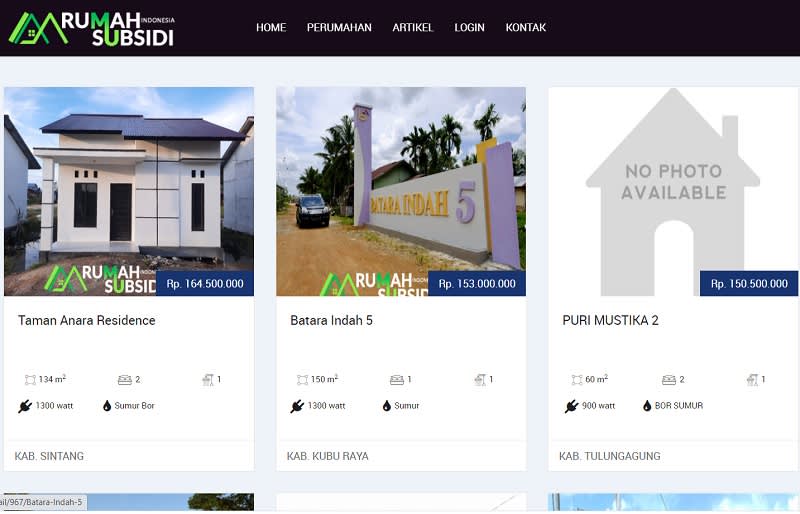The width and height of the screenshot is (800, 514).
Task: Click the bedroom icon on PURI MUSTIKA 2 card
Action: pos(669,380)
